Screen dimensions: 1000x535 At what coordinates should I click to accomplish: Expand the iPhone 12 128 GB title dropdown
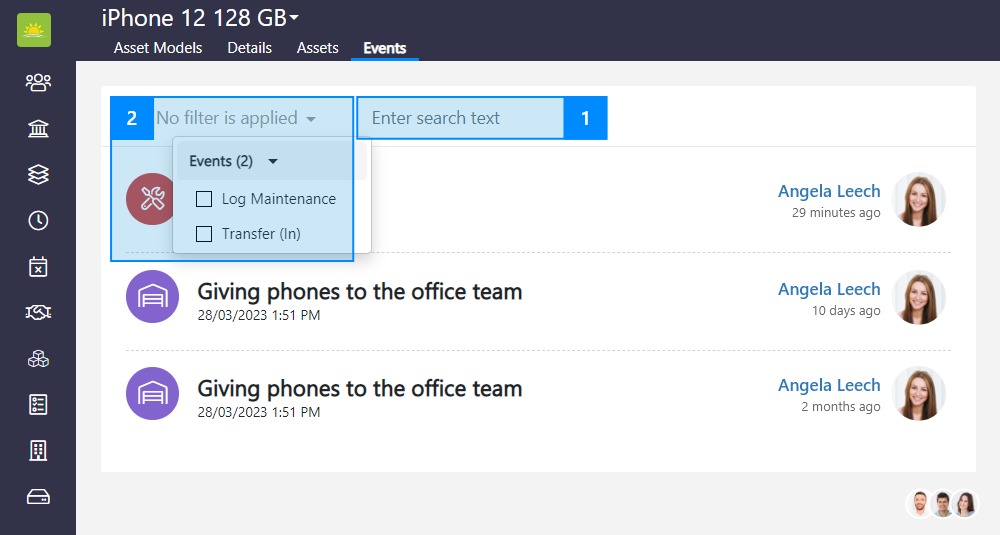click(x=294, y=18)
